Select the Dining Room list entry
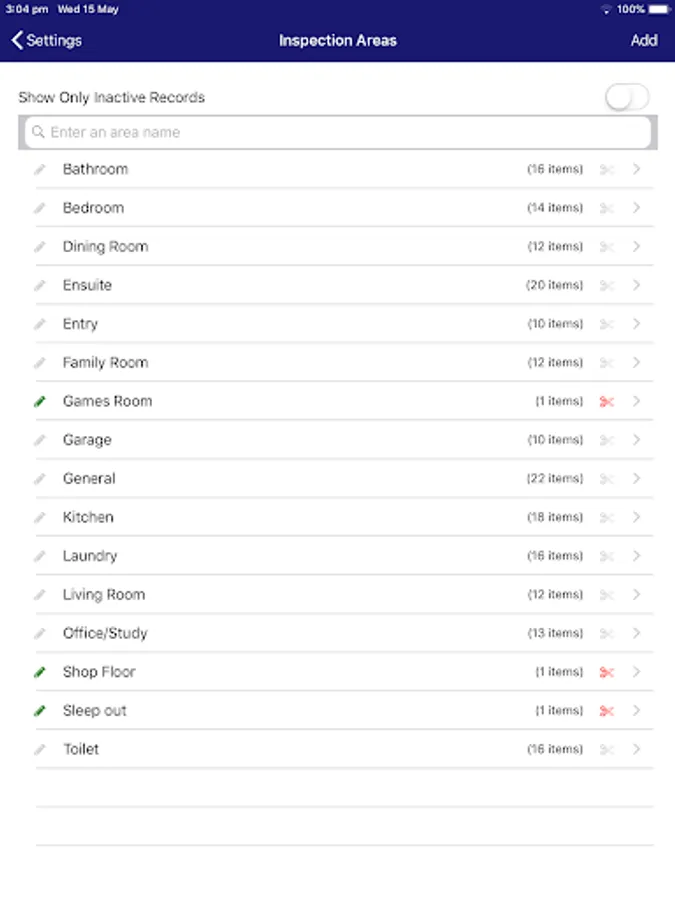The height and width of the screenshot is (900, 675). (x=105, y=246)
